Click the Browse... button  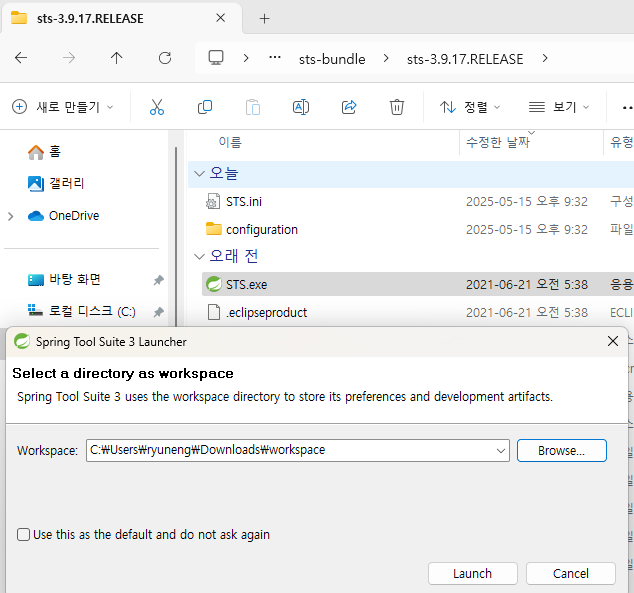(562, 450)
